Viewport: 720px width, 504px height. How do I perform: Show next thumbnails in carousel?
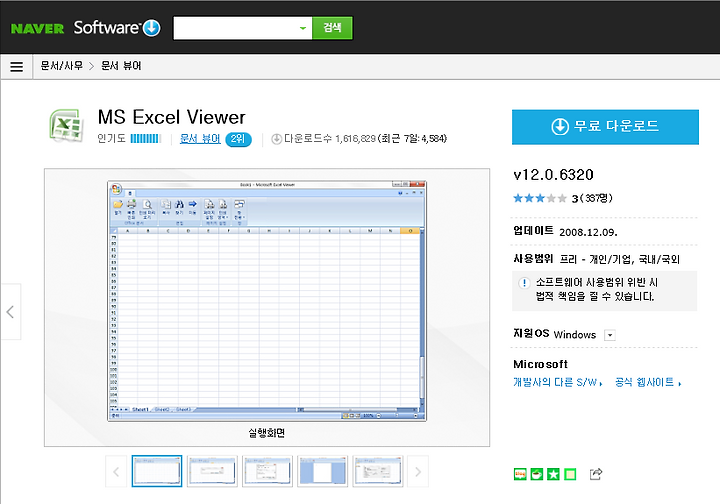tap(417, 471)
